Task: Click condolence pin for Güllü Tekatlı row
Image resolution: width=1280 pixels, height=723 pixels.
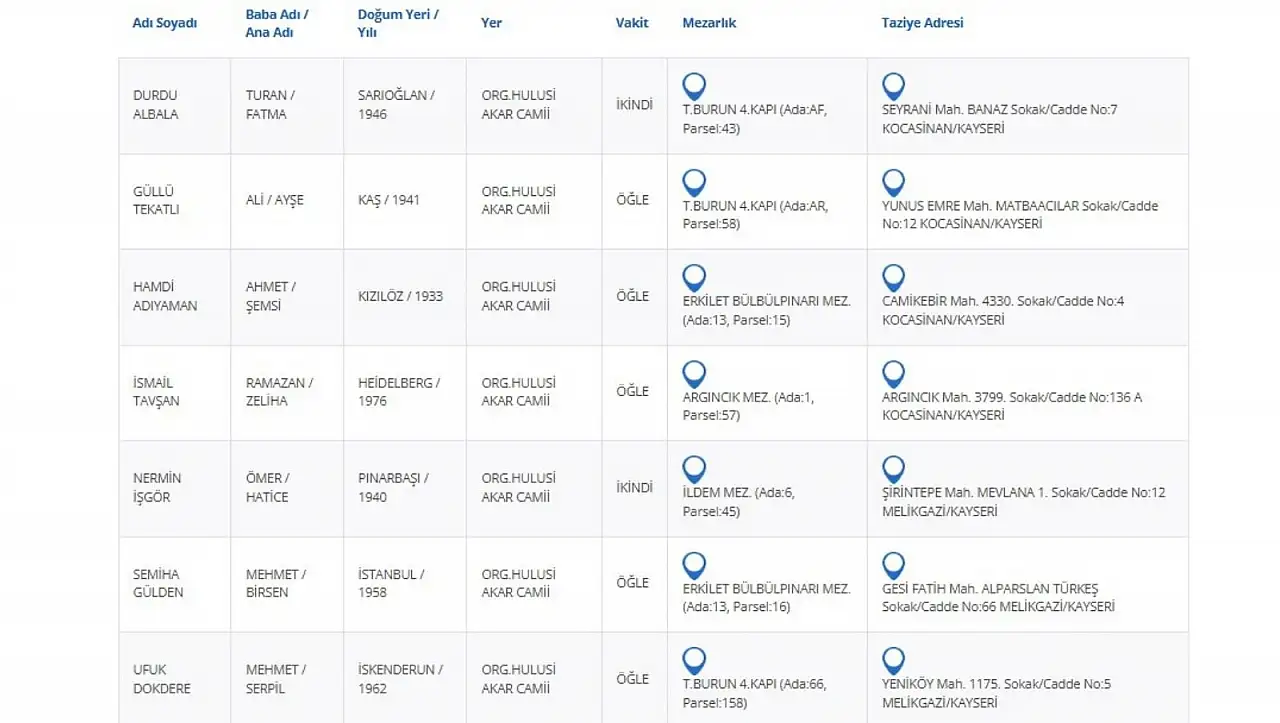Action: point(894,182)
